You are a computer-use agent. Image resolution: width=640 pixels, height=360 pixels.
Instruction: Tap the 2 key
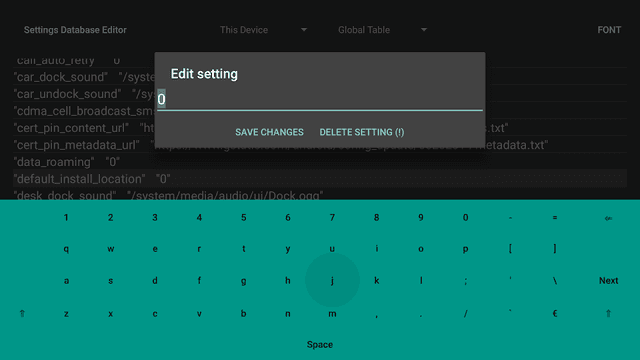click(x=111, y=218)
